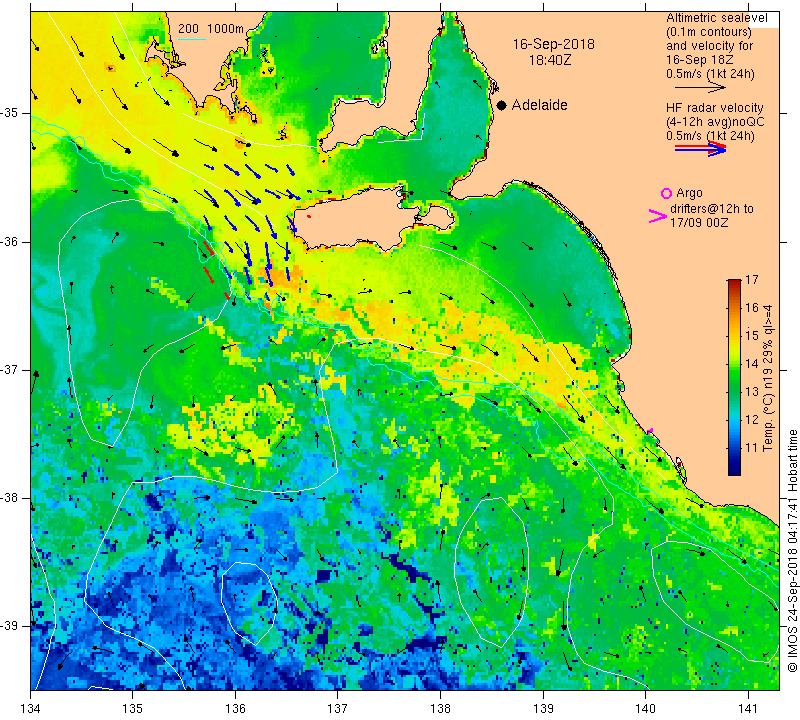
Task: Click the 16 label on temperature scale
Action: coord(752,308)
